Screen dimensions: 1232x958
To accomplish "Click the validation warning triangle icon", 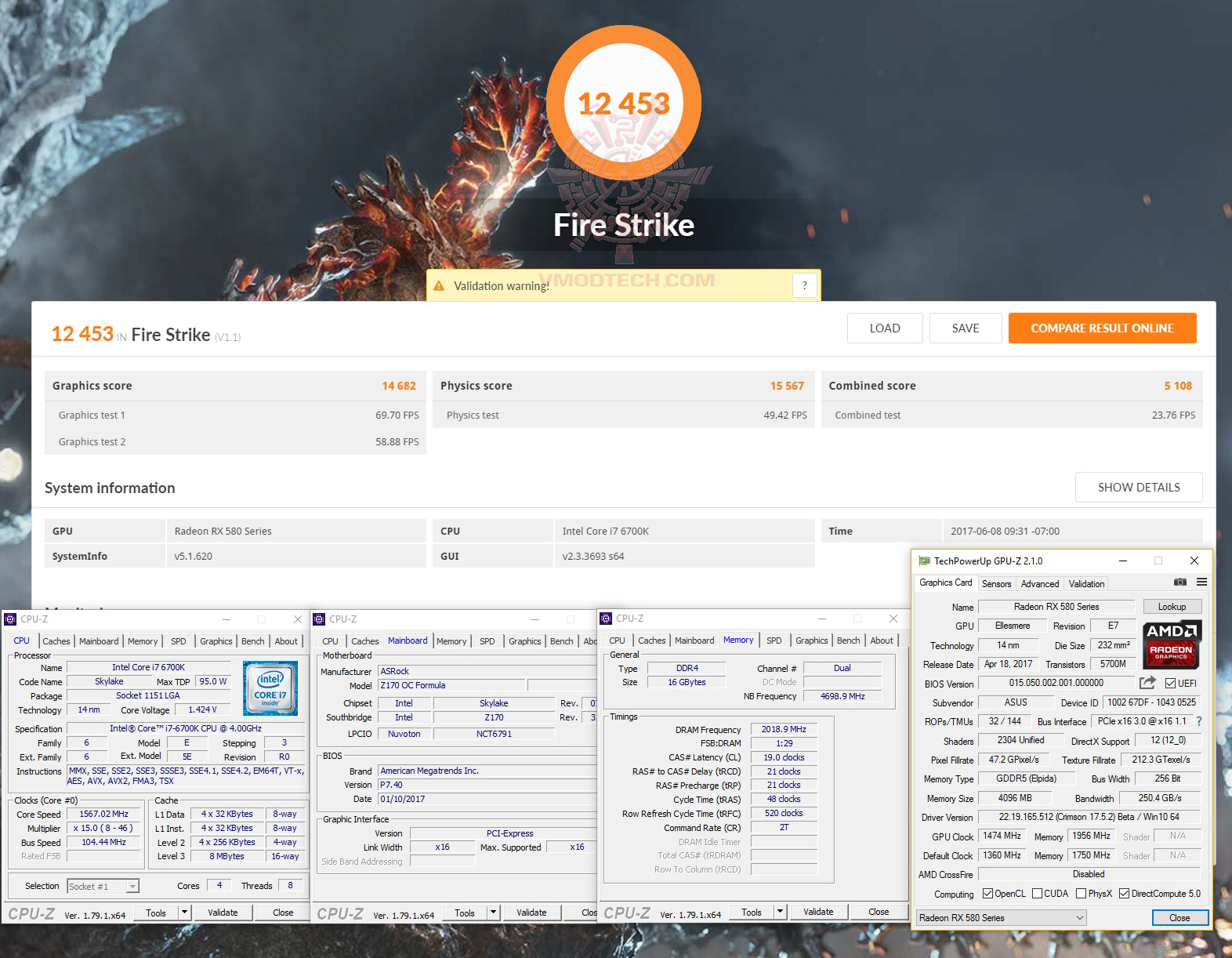I will (439, 285).
